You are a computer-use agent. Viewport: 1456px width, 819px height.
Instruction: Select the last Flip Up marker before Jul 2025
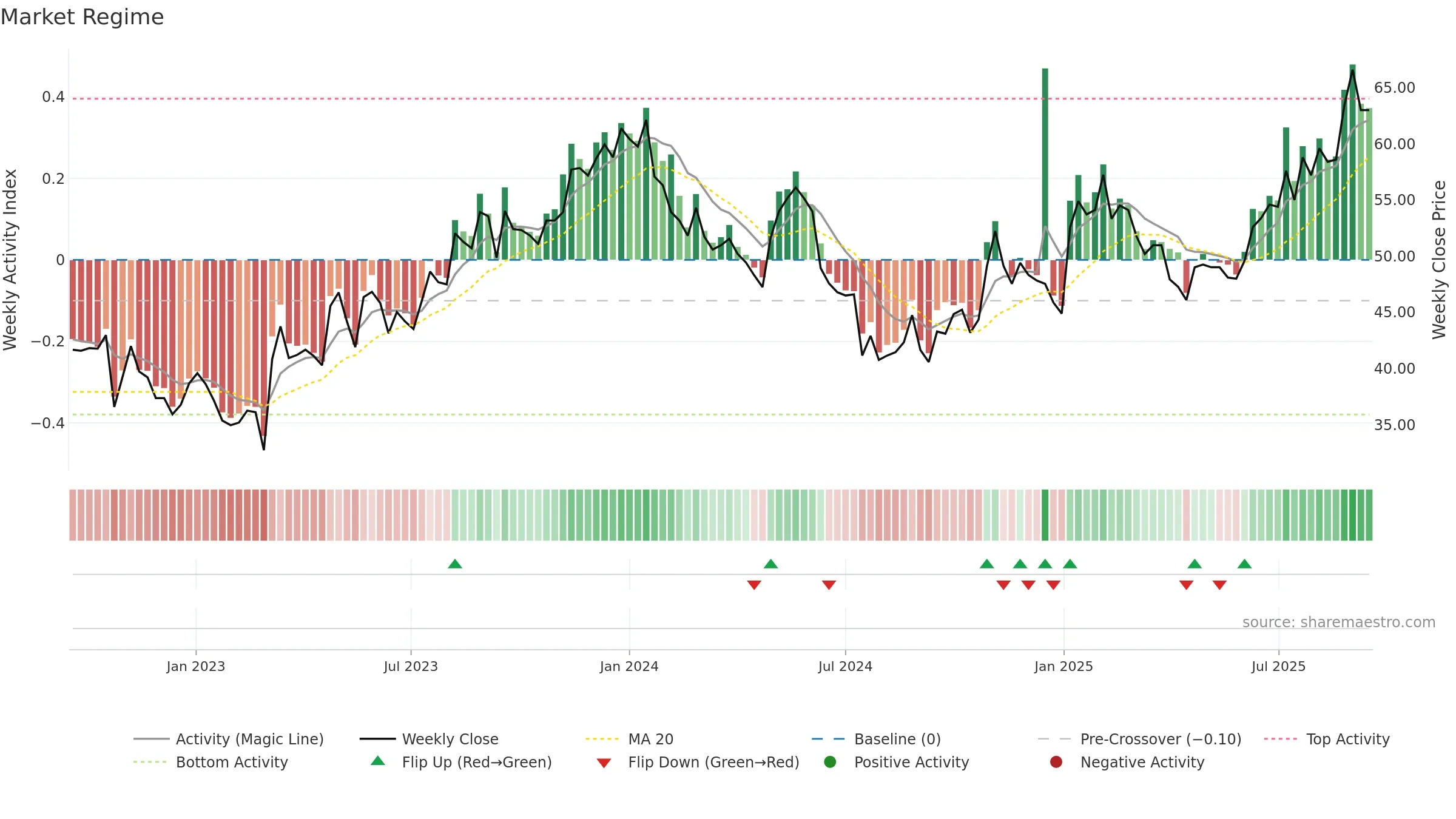(1244, 564)
